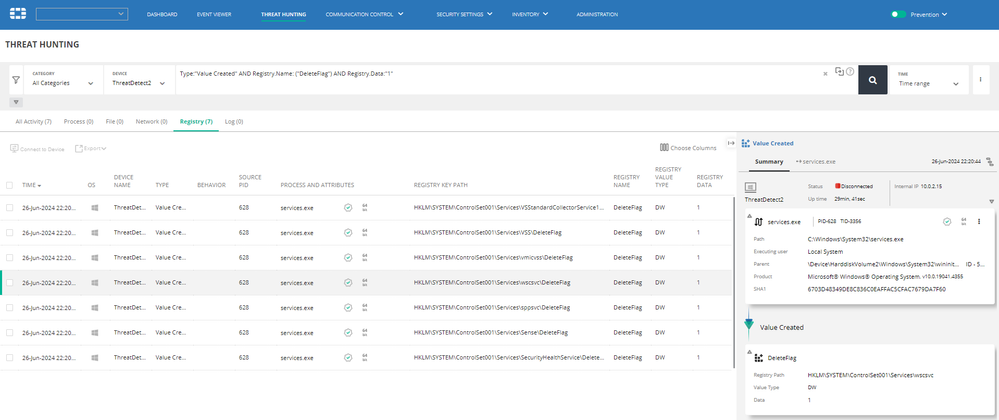Click the services.exe kebab menu in summary

click(979, 221)
